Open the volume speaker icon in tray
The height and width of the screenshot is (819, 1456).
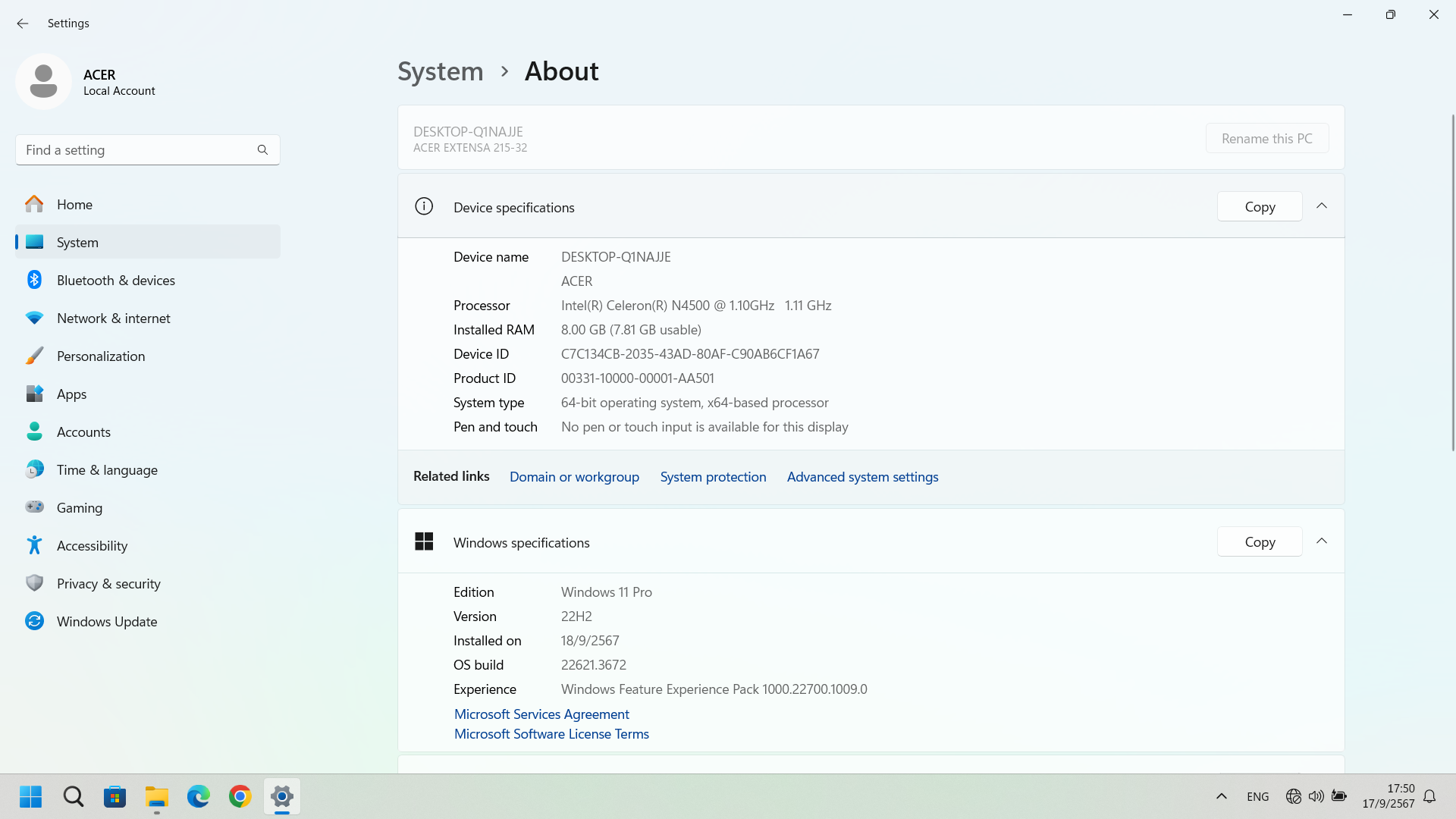[x=1316, y=796]
